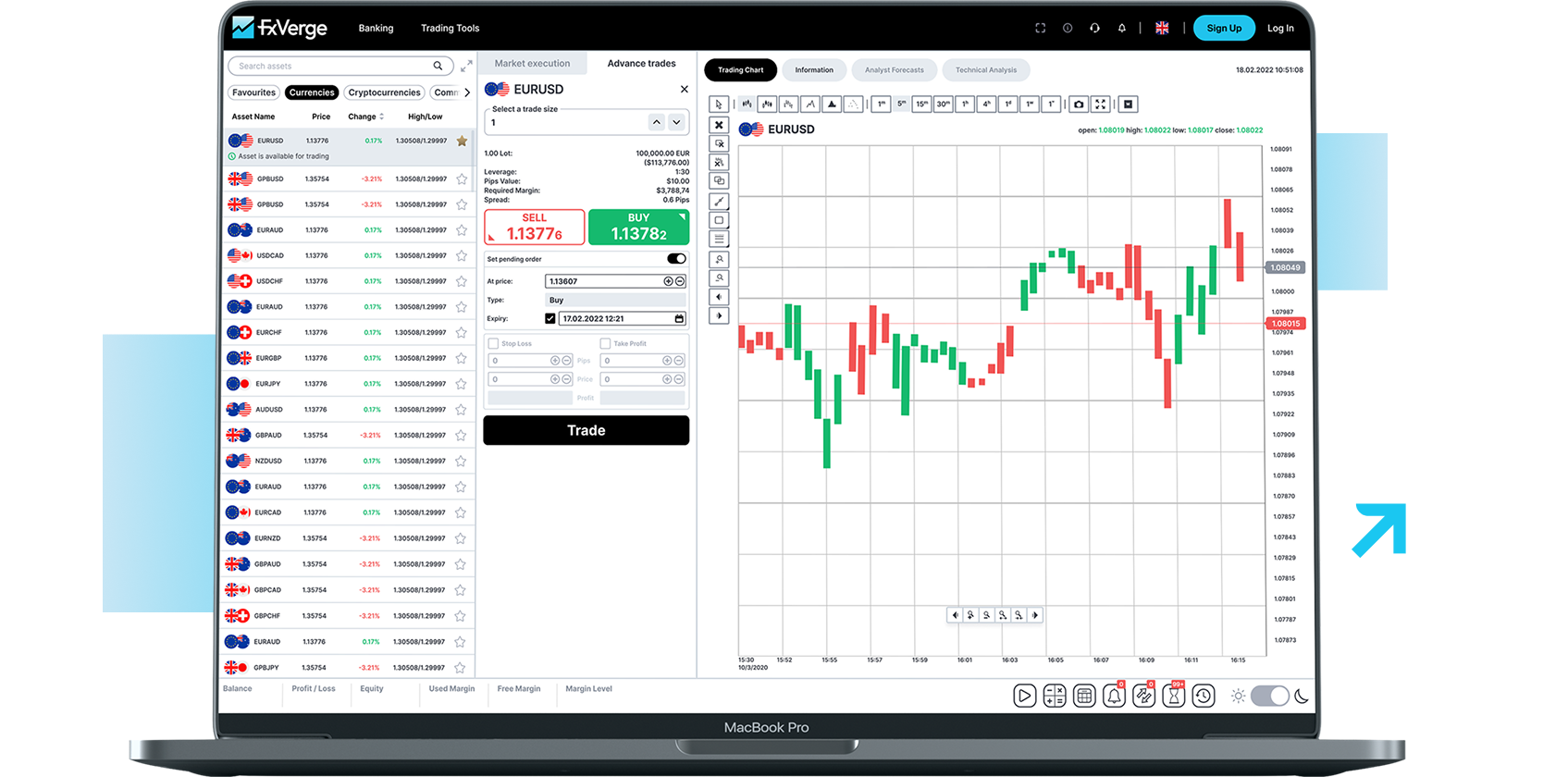The height and width of the screenshot is (777, 1568).
Task: Enable the Stop Loss checkbox
Action: click(x=493, y=343)
